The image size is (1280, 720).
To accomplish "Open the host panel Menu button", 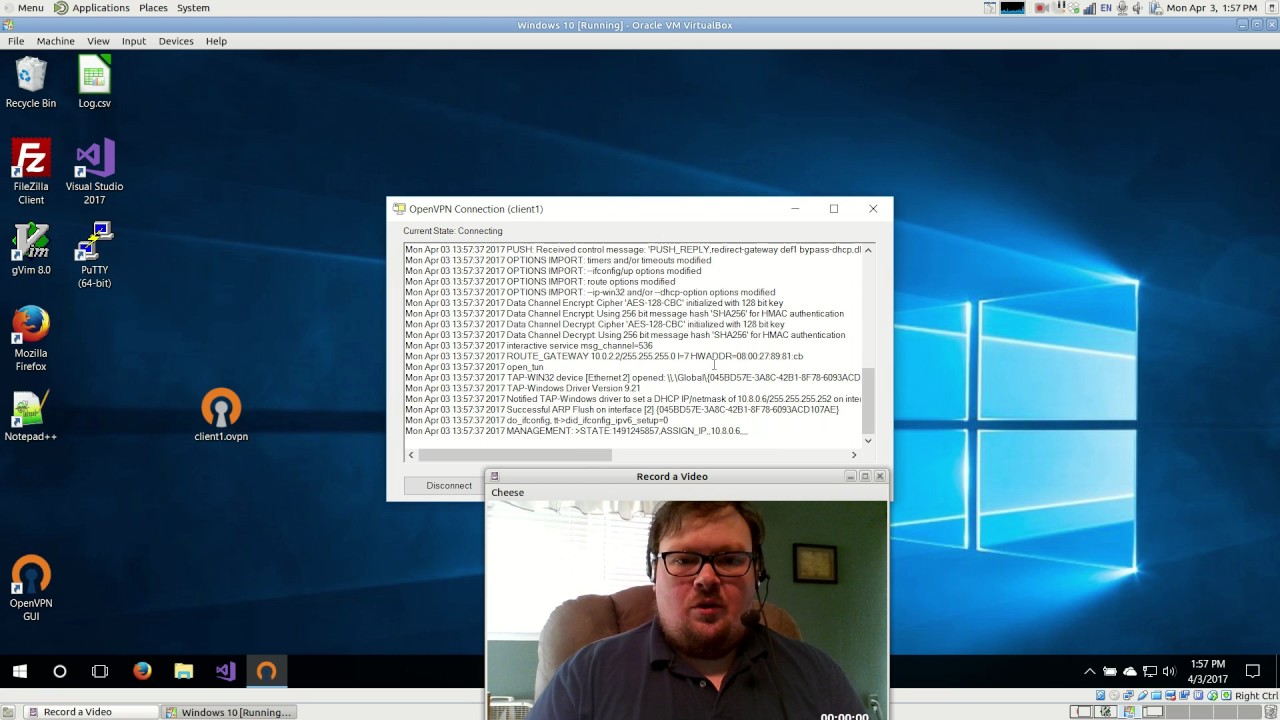I will pos(23,8).
